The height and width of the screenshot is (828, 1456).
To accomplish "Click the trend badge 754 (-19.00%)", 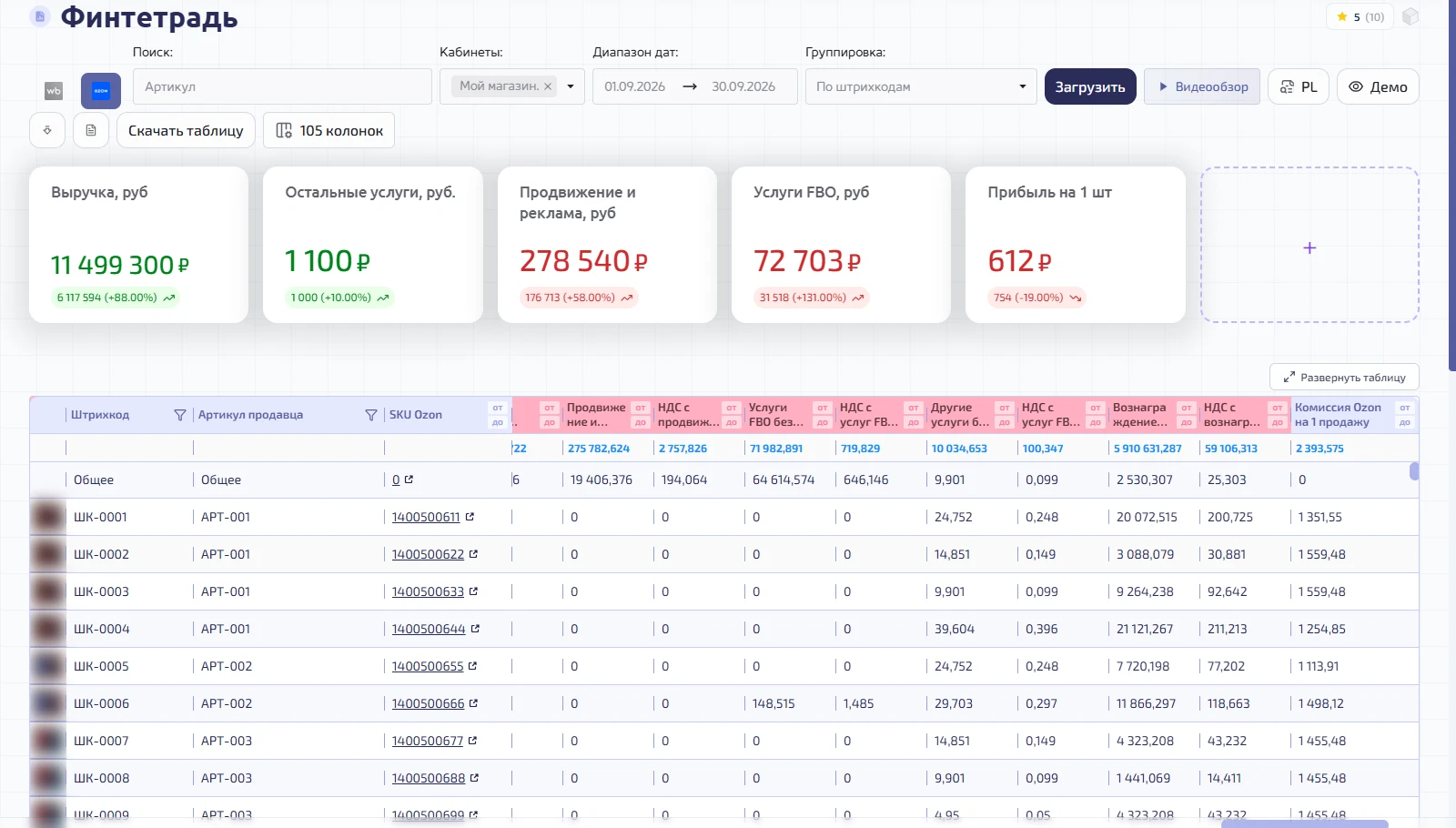I will (x=1037, y=298).
